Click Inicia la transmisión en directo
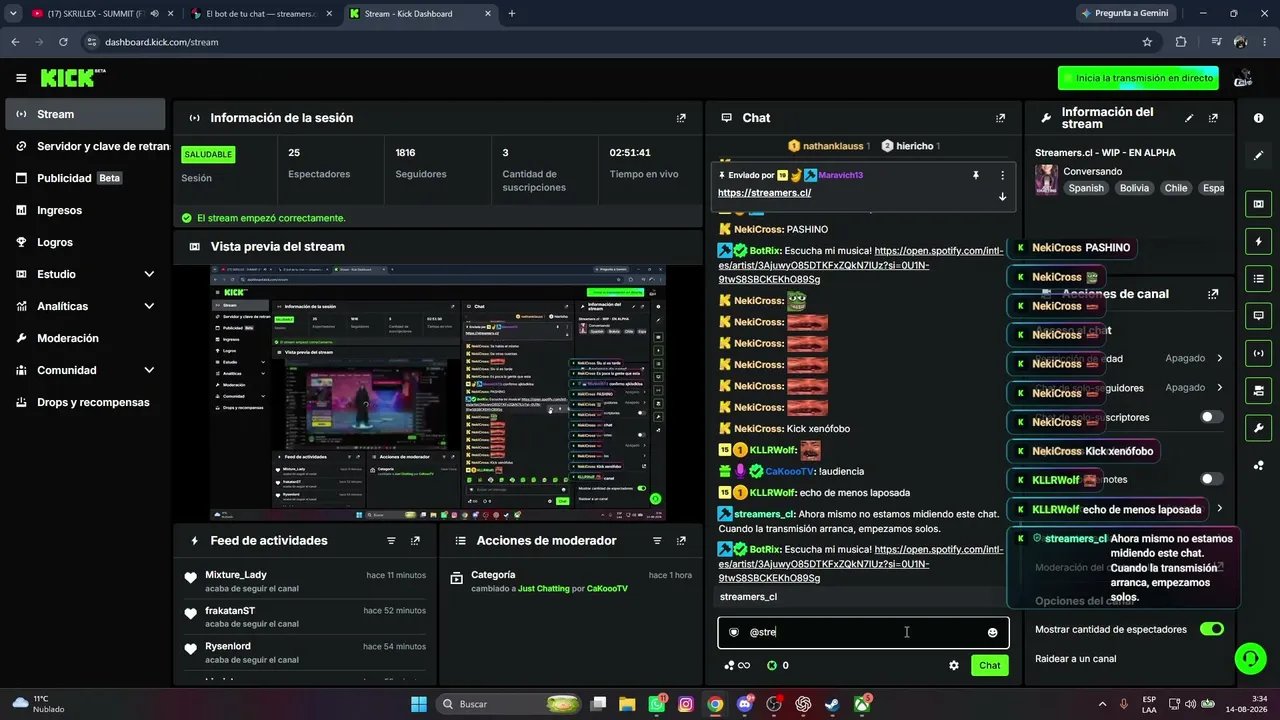 coord(1140,78)
